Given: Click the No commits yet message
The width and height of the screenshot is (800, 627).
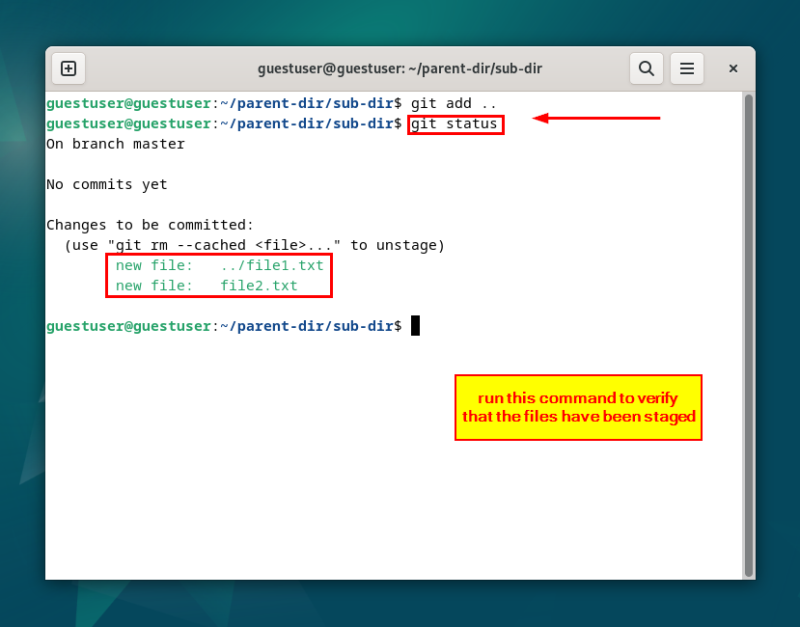Looking at the screenshot, I should [x=106, y=184].
